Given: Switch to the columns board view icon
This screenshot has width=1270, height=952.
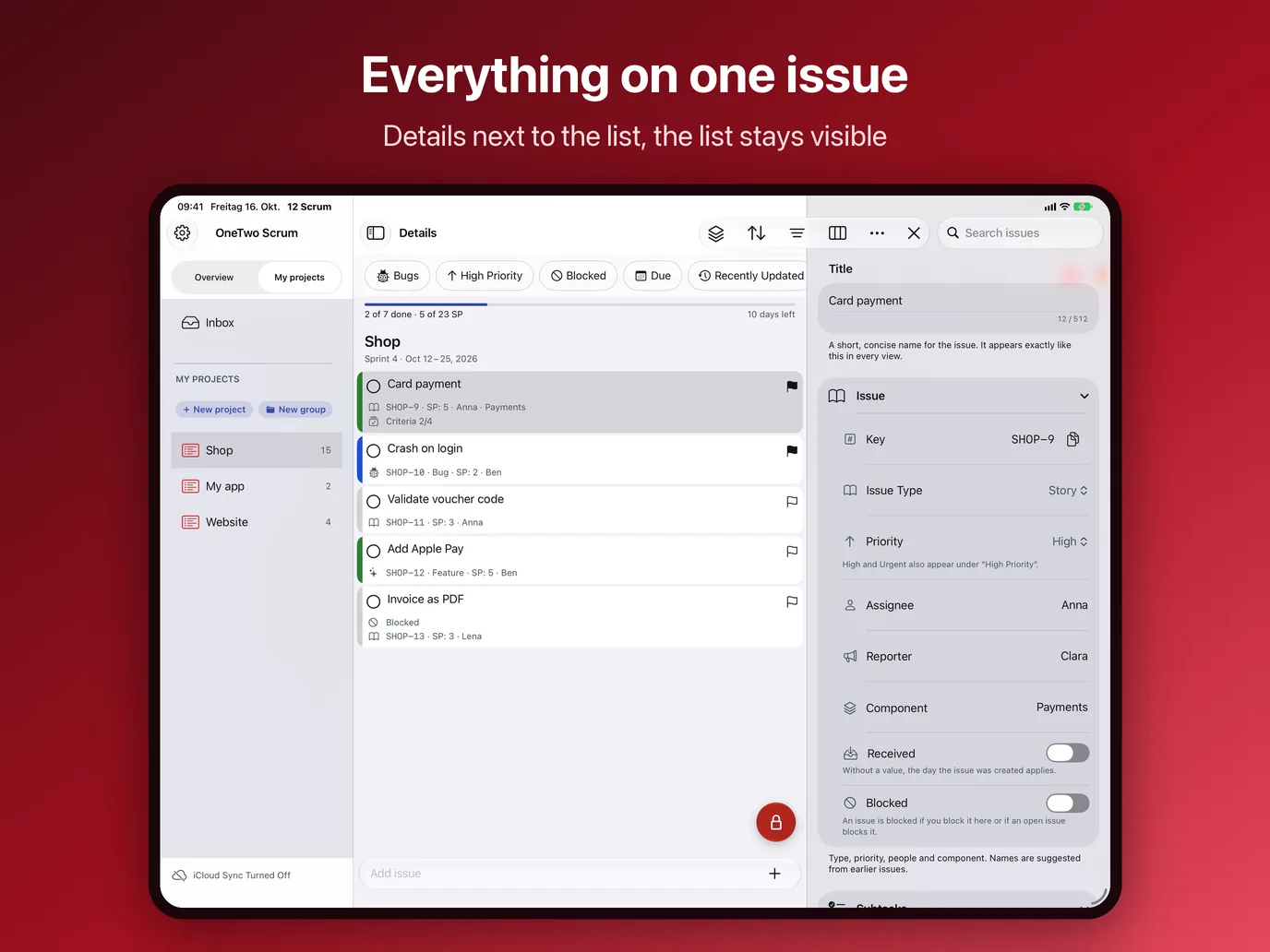Looking at the screenshot, I should pyautogui.click(x=838, y=233).
